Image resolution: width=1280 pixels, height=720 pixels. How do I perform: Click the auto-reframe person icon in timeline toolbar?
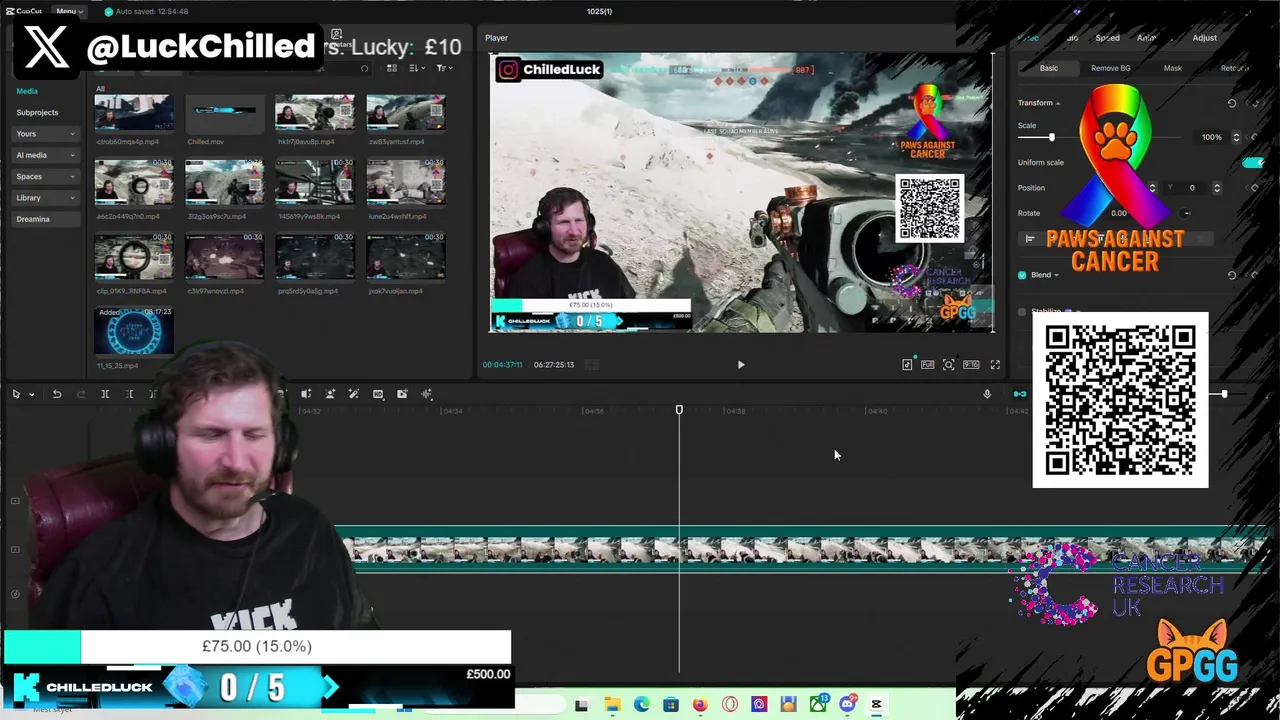pos(330,394)
